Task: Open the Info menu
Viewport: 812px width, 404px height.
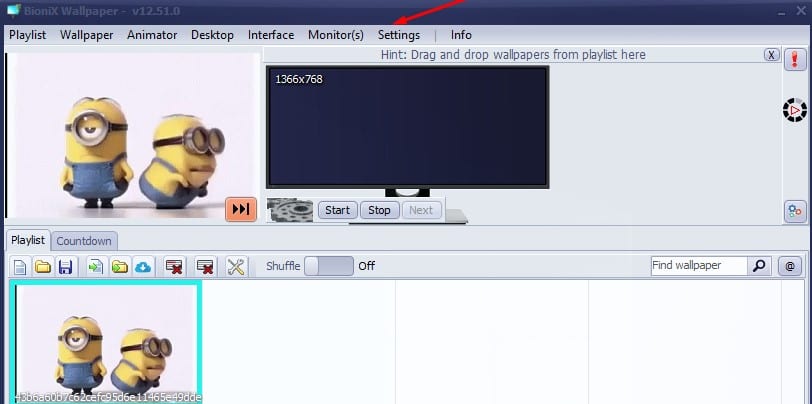Action: click(x=461, y=35)
